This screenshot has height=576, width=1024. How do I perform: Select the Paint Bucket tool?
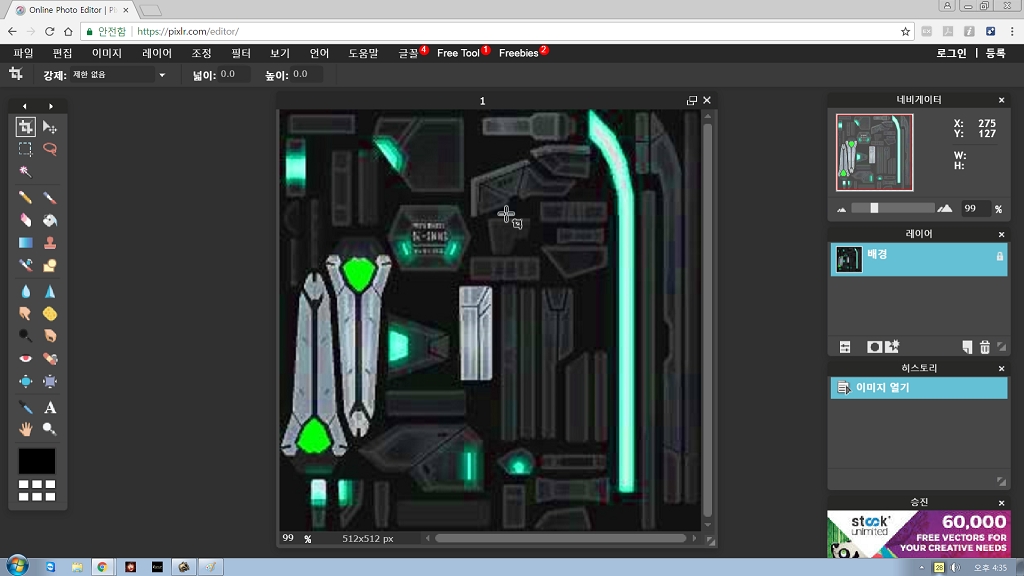(50, 220)
